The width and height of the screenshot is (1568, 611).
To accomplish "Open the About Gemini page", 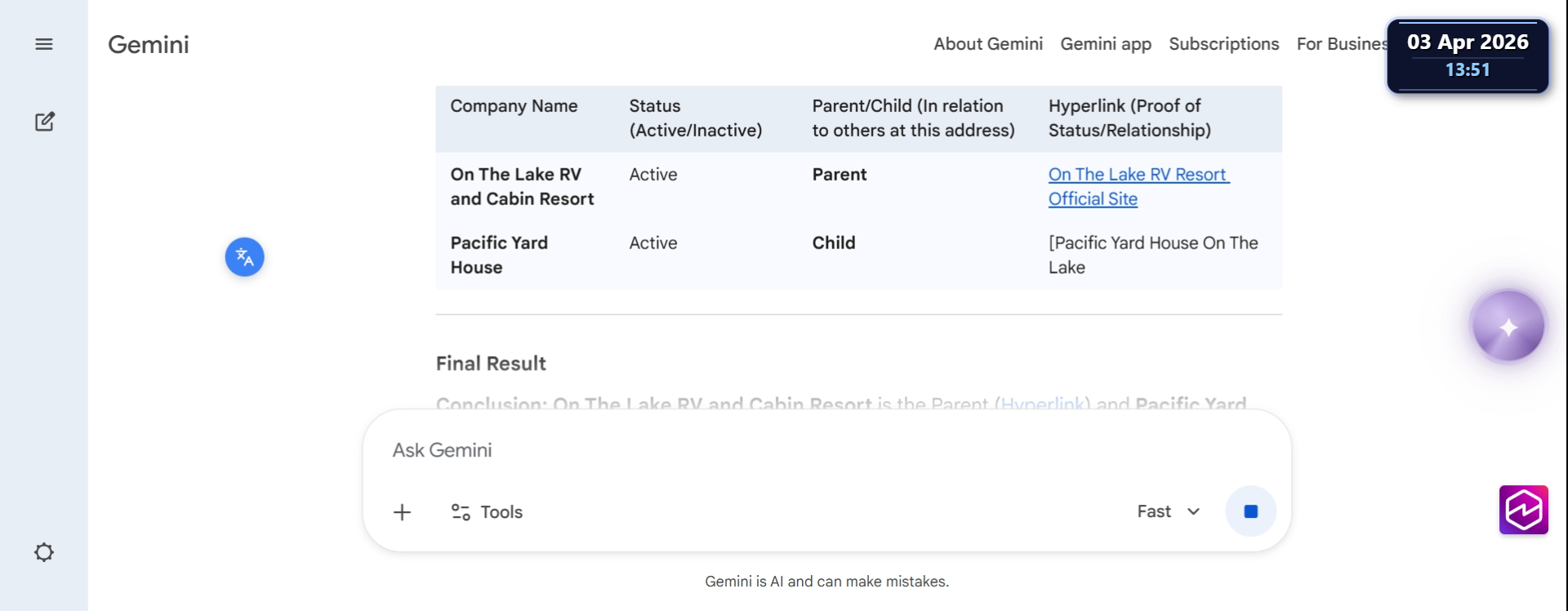I will tap(988, 44).
